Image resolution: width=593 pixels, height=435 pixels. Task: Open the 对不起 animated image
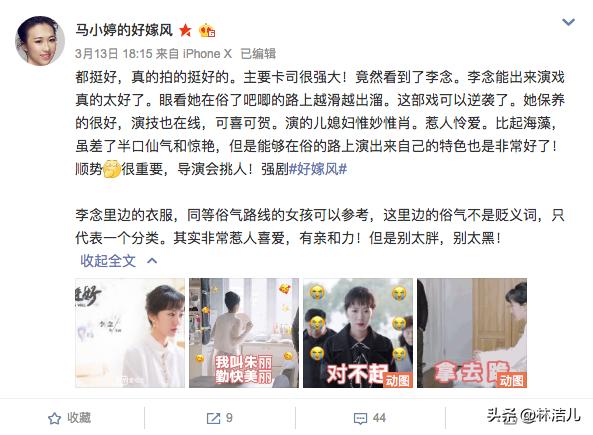(x=358, y=333)
